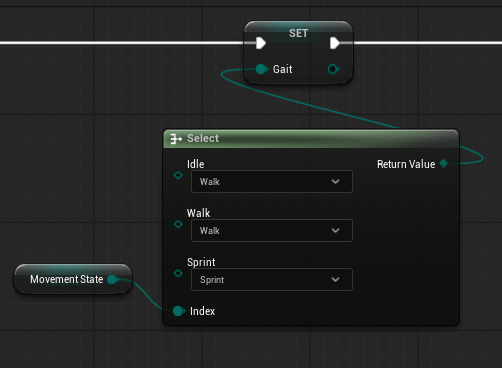
Task: Click the Idle option input pin
Action: click(x=178, y=175)
